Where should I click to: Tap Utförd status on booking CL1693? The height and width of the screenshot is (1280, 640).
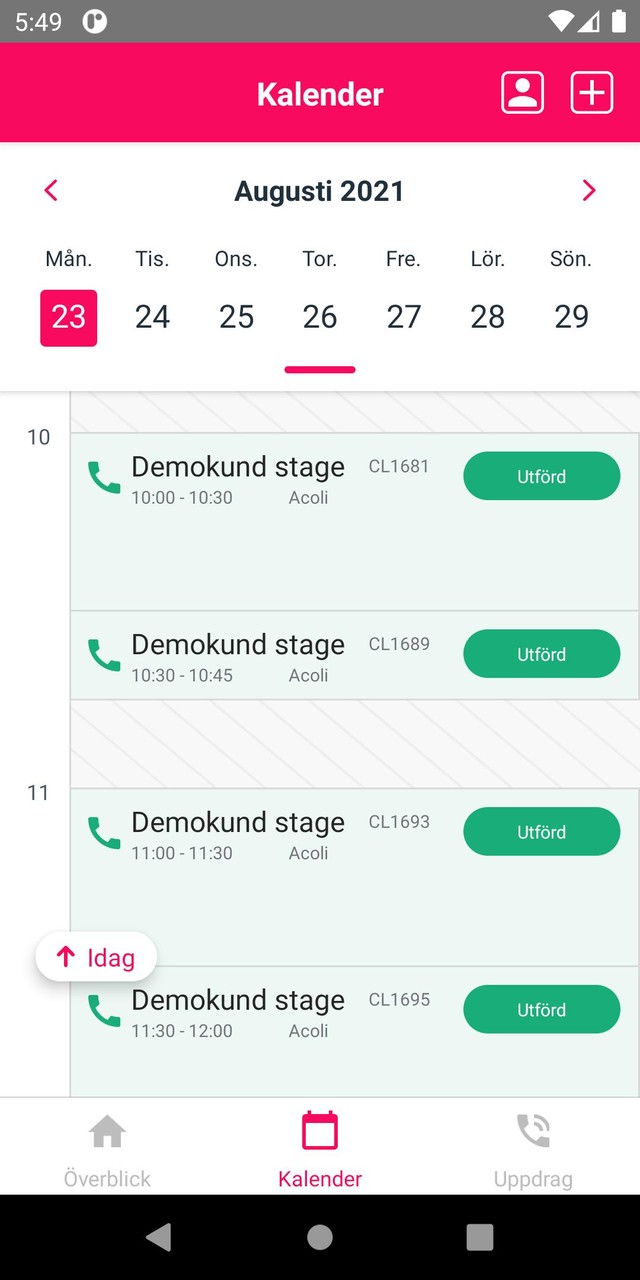tap(541, 832)
